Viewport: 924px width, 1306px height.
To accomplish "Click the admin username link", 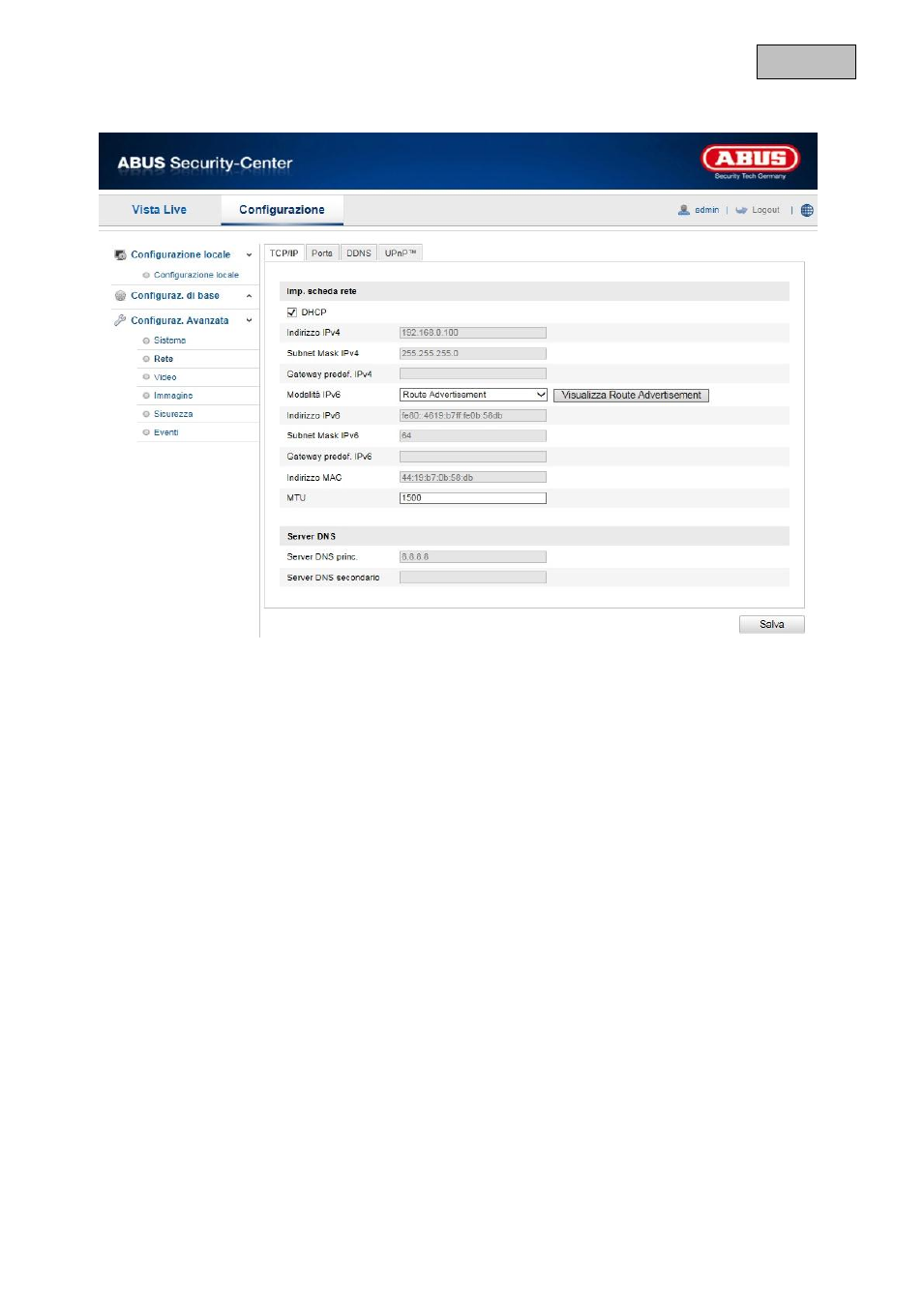I will (706, 210).
